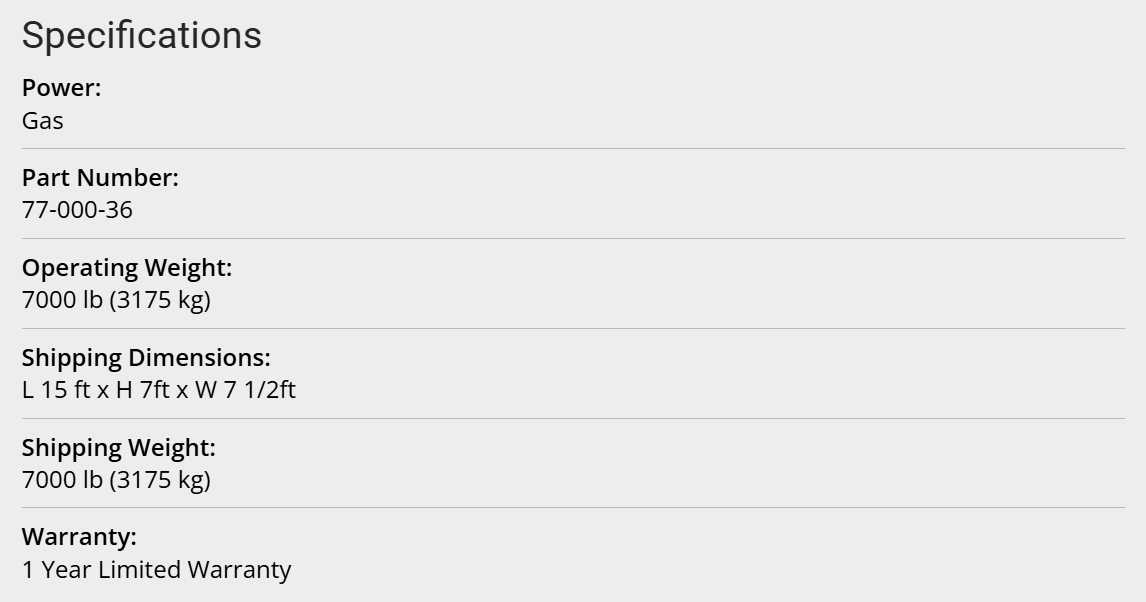Click the Shipping Dimensions label
The width and height of the screenshot is (1146, 602).
pyautogui.click(x=146, y=358)
